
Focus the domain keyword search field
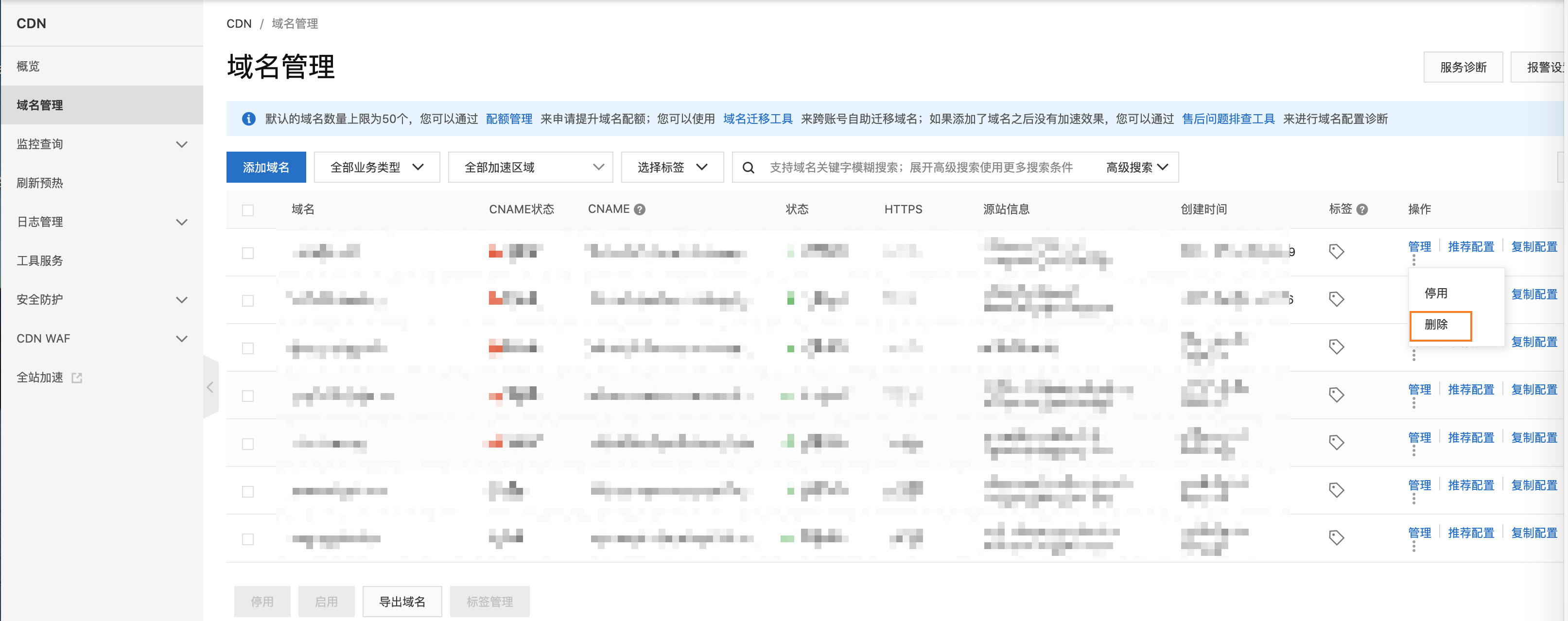[921, 168]
